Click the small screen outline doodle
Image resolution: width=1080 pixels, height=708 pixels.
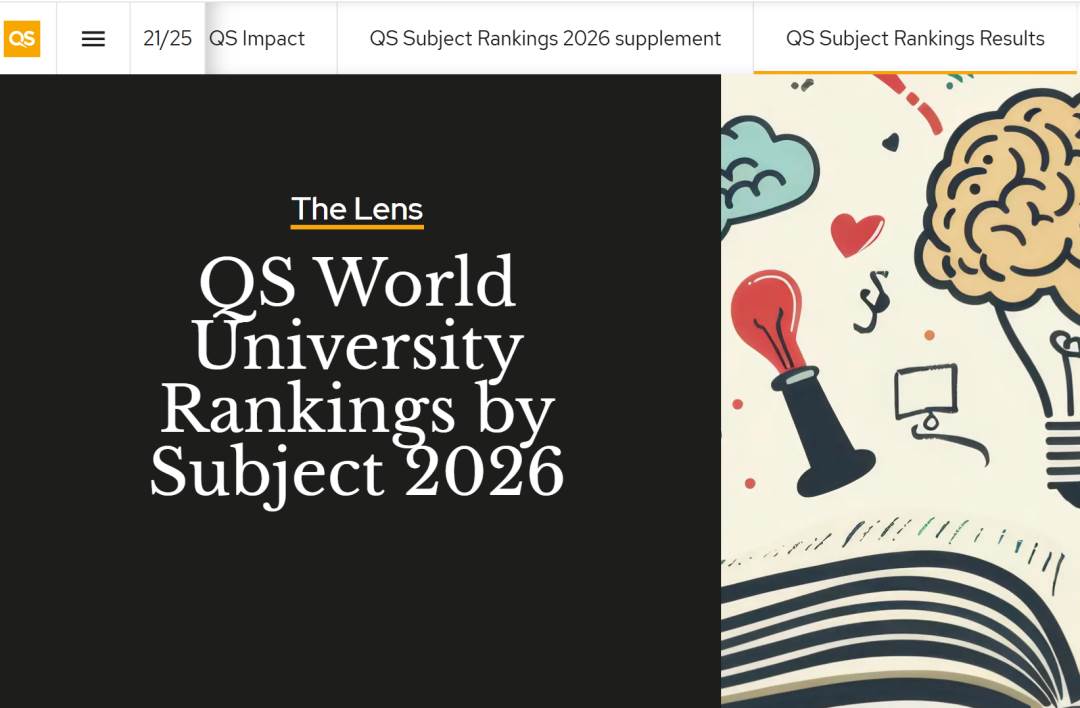925,395
